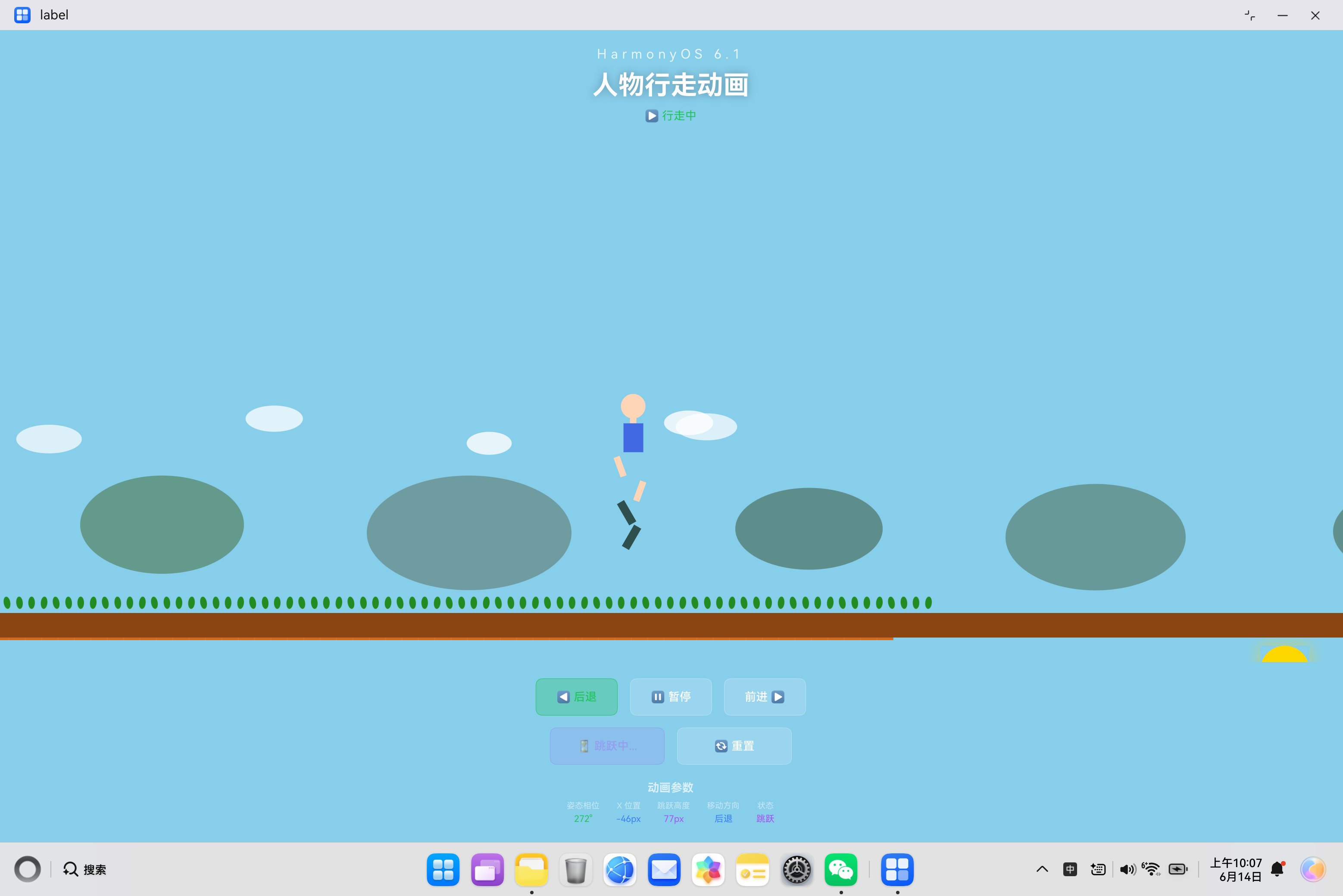Open the Wi-Fi network tray icon
This screenshot has width=1343, height=896.
point(1151,869)
